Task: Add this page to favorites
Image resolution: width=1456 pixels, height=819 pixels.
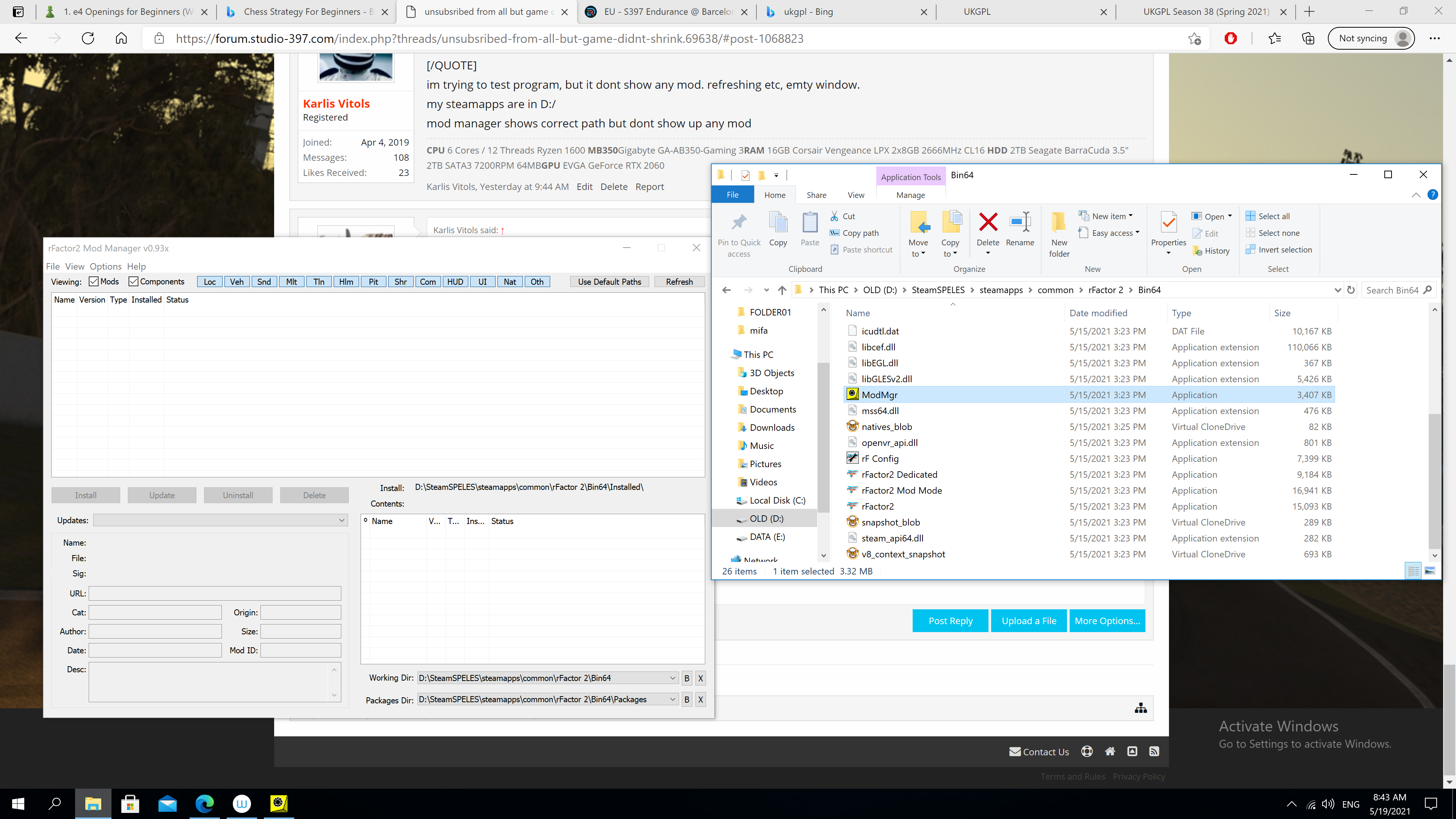Action: pyautogui.click(x=1194, y=38)
